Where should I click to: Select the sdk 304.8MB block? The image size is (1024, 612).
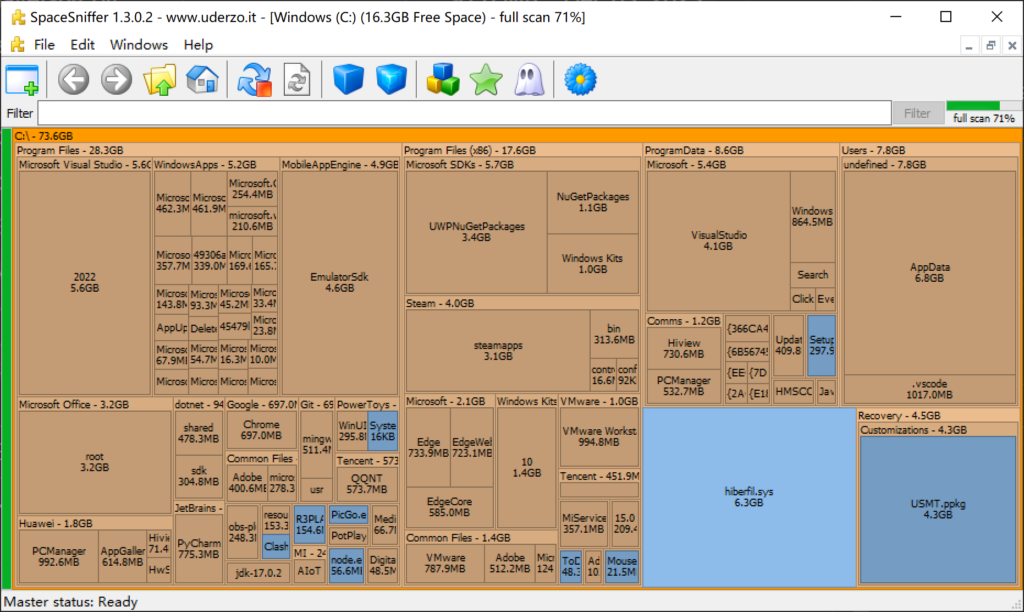tap(199, 476)
